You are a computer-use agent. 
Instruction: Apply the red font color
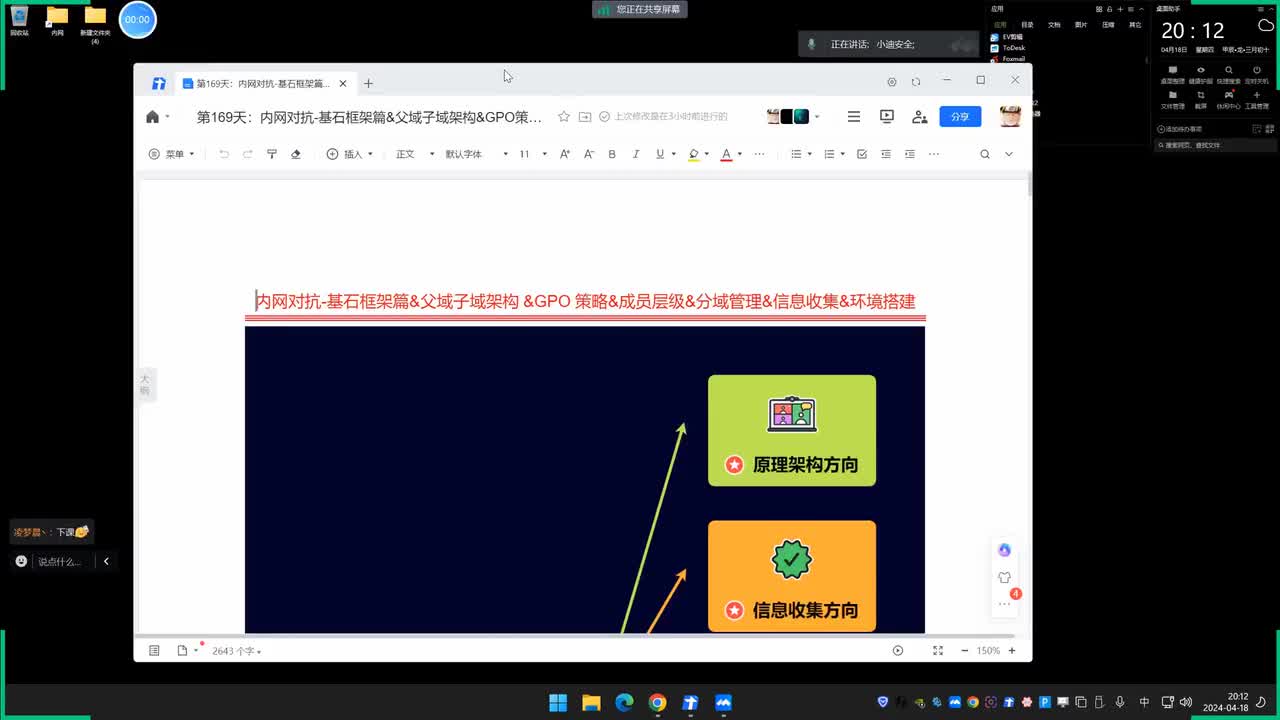(x=726, y=154)
